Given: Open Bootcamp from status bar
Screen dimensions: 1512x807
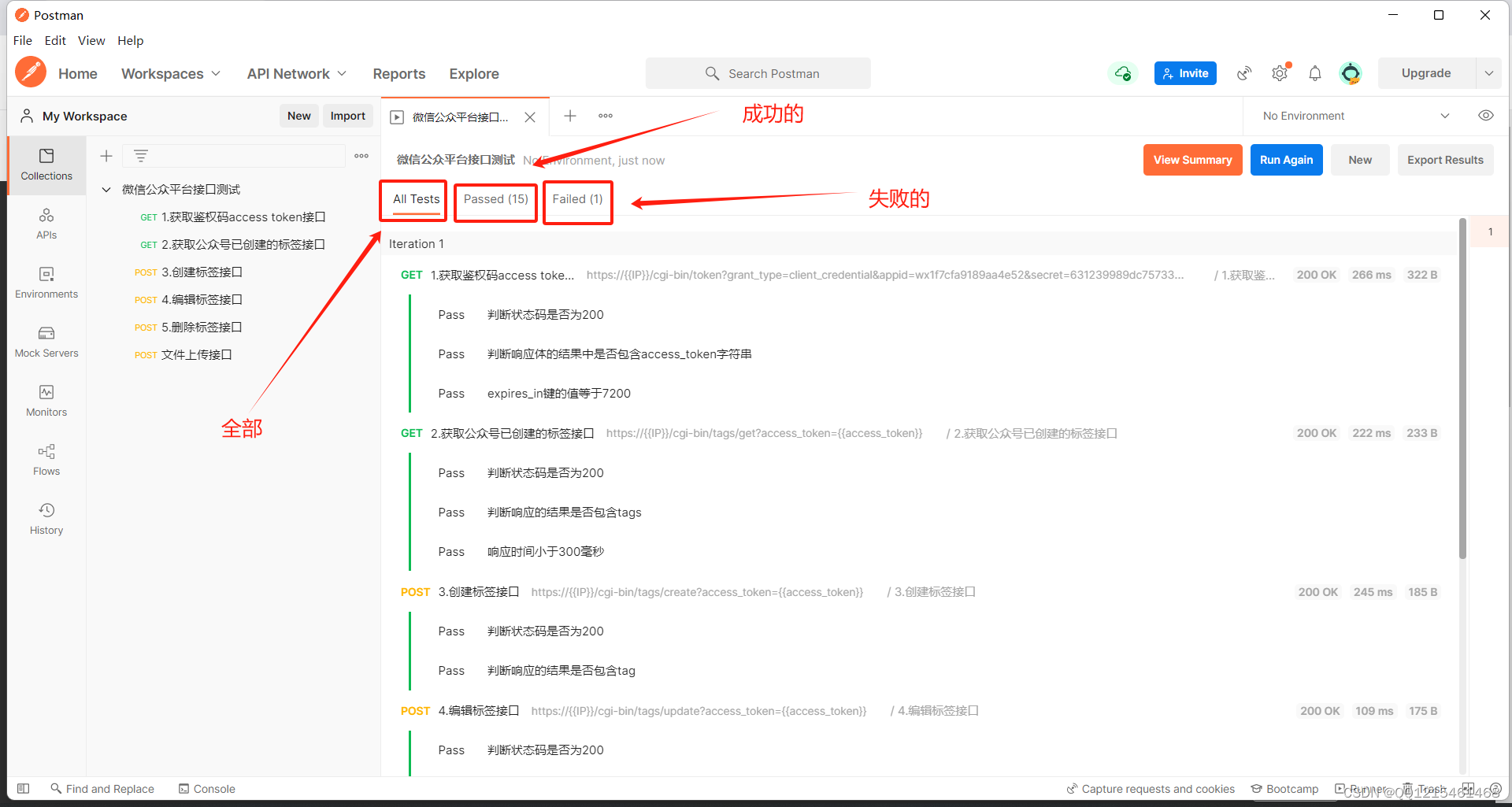Looking at the screenshot, I should pyautogui.click(x=1284, y=788).
